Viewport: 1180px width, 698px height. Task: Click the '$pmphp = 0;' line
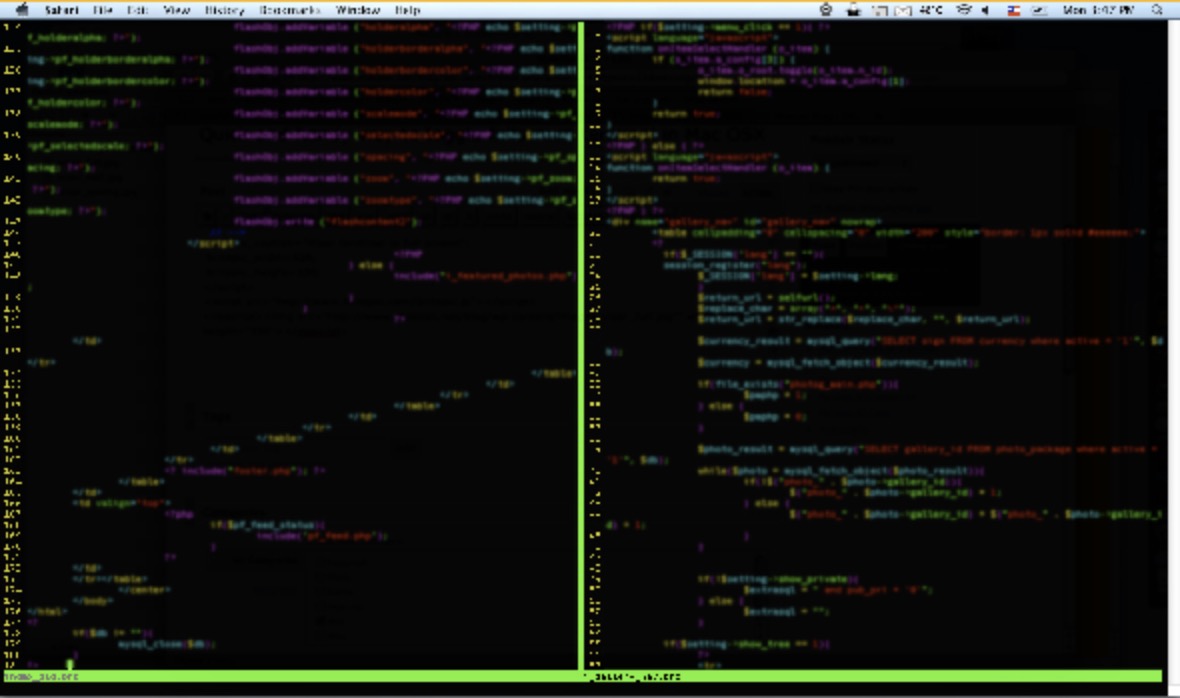click(x=775, y=416)
